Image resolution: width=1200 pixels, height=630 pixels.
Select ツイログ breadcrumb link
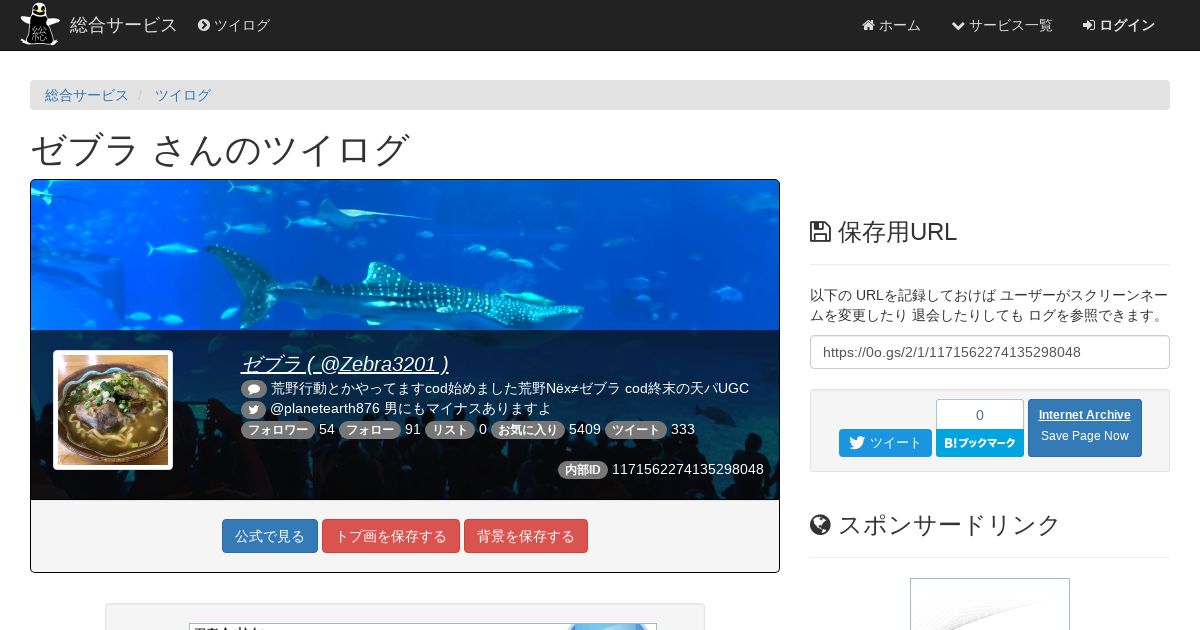pyautogui.click(x=182, y=95)
